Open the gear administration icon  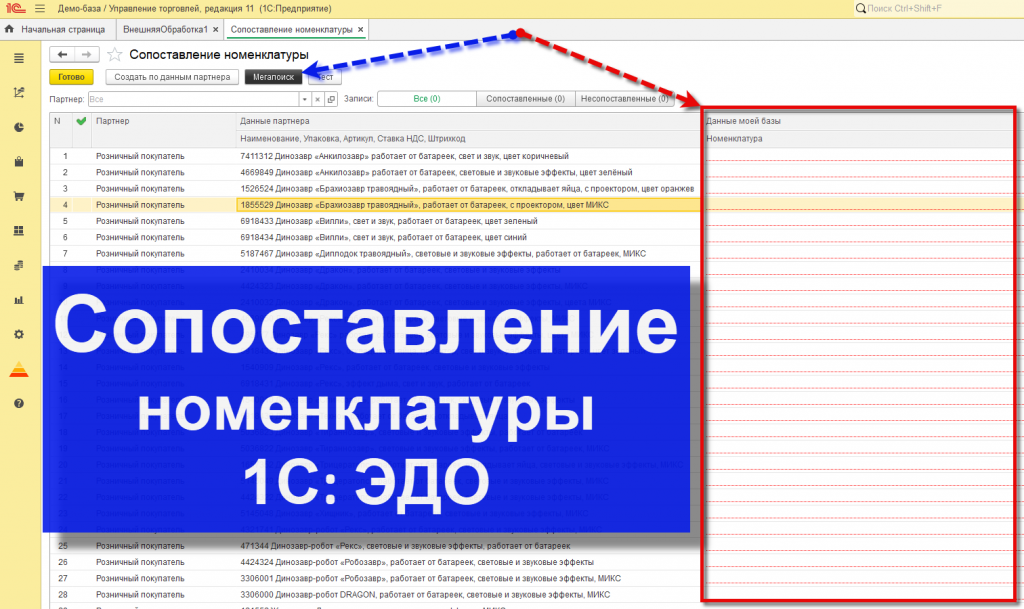point(19,334)
